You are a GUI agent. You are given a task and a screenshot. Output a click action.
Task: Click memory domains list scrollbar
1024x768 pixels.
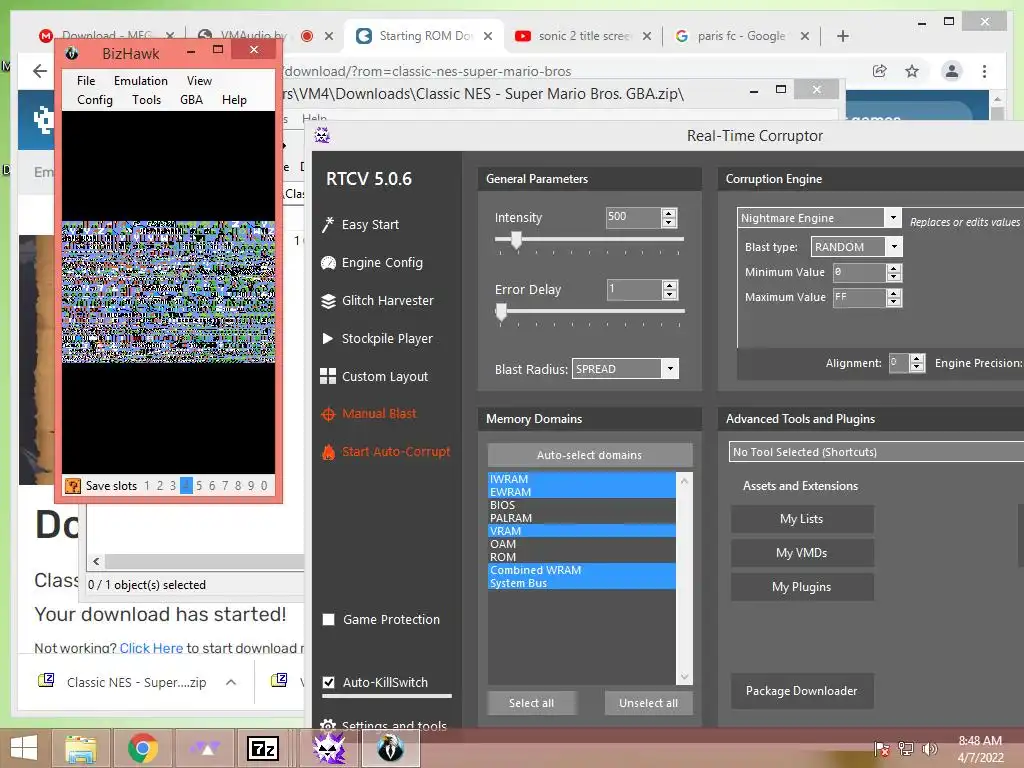(x=684, y=578)
